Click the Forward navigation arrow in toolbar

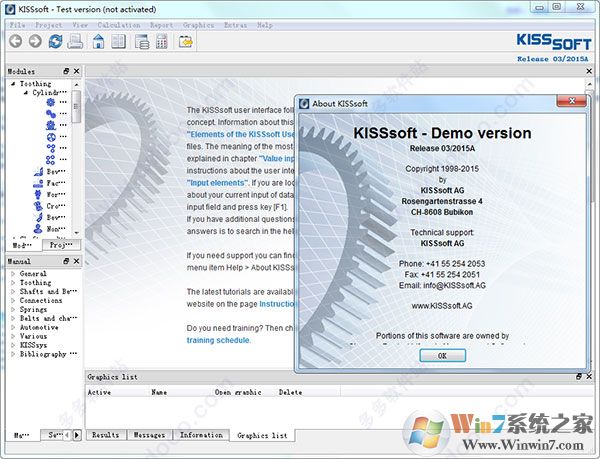[34, 41]
